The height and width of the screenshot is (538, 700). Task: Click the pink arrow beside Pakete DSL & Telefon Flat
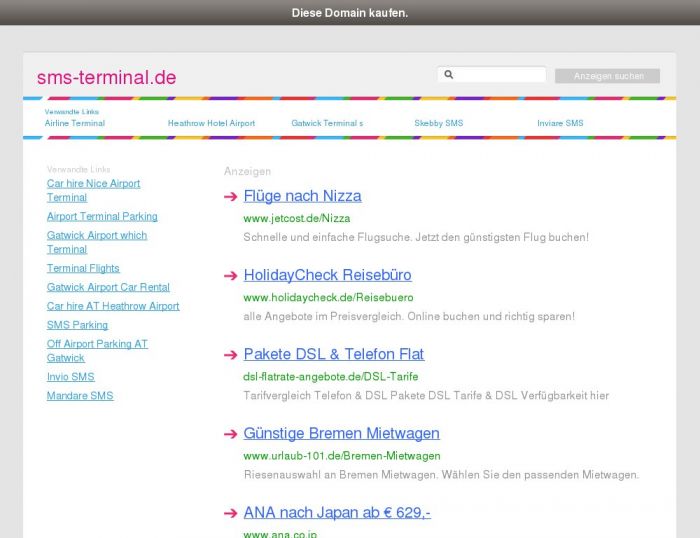point(230,354)
